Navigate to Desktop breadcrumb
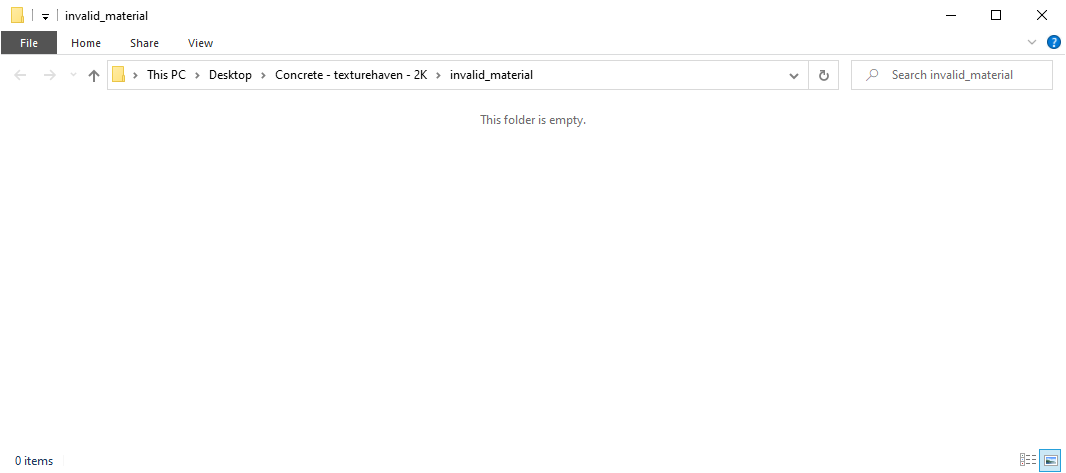The image size is (1066, 473). (x=230, y=75)
